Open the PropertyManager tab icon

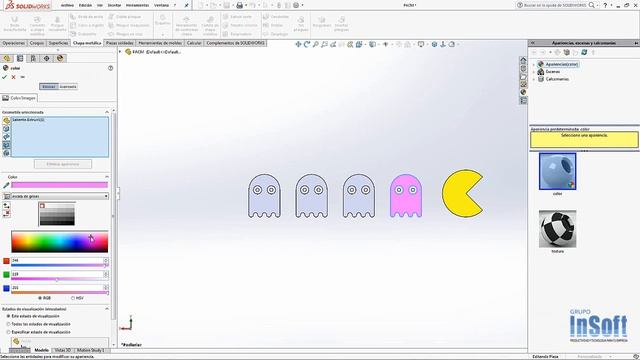click(x=20, y=58)
